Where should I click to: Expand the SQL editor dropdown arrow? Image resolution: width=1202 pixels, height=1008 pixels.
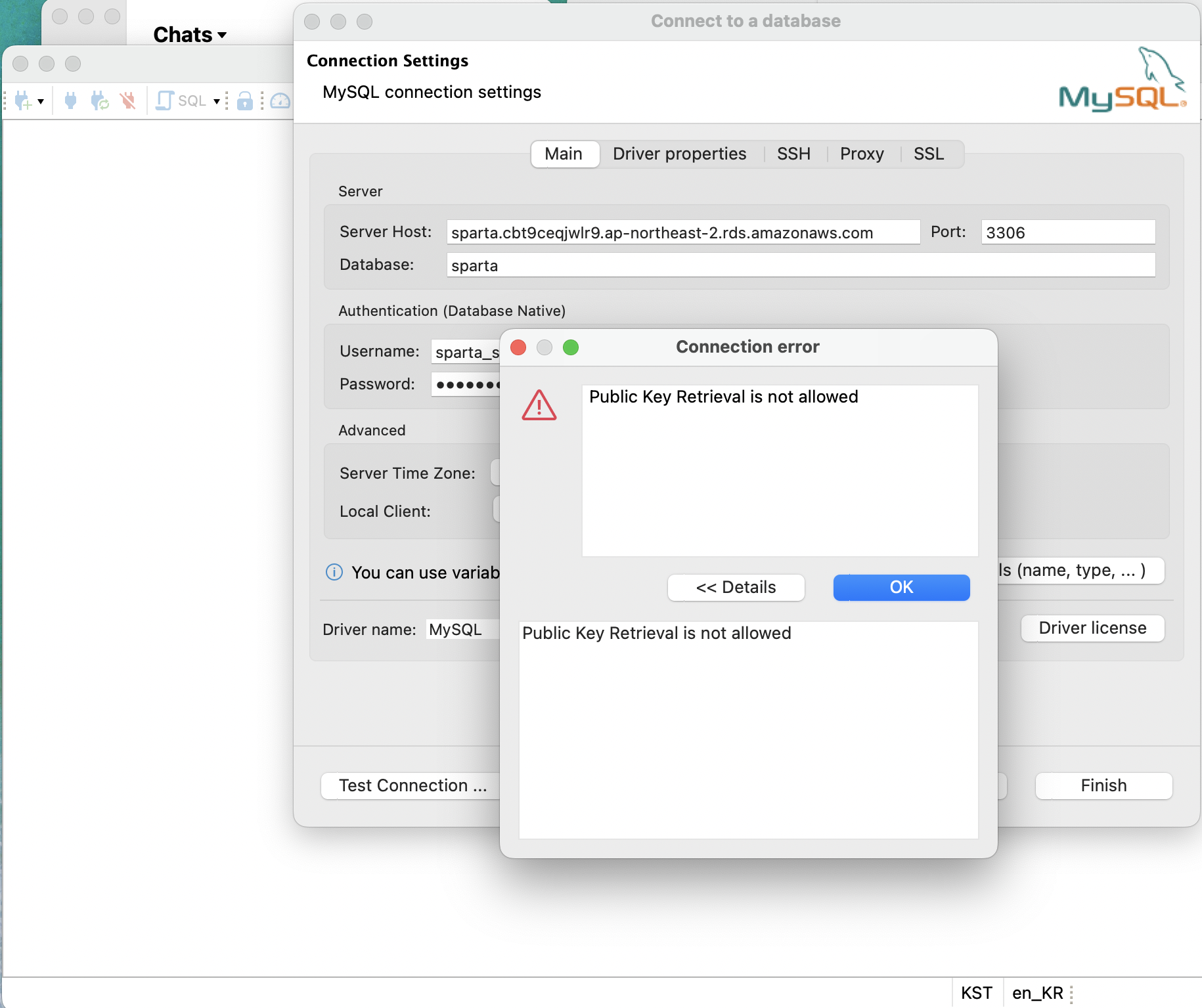[x=217, y=101]
